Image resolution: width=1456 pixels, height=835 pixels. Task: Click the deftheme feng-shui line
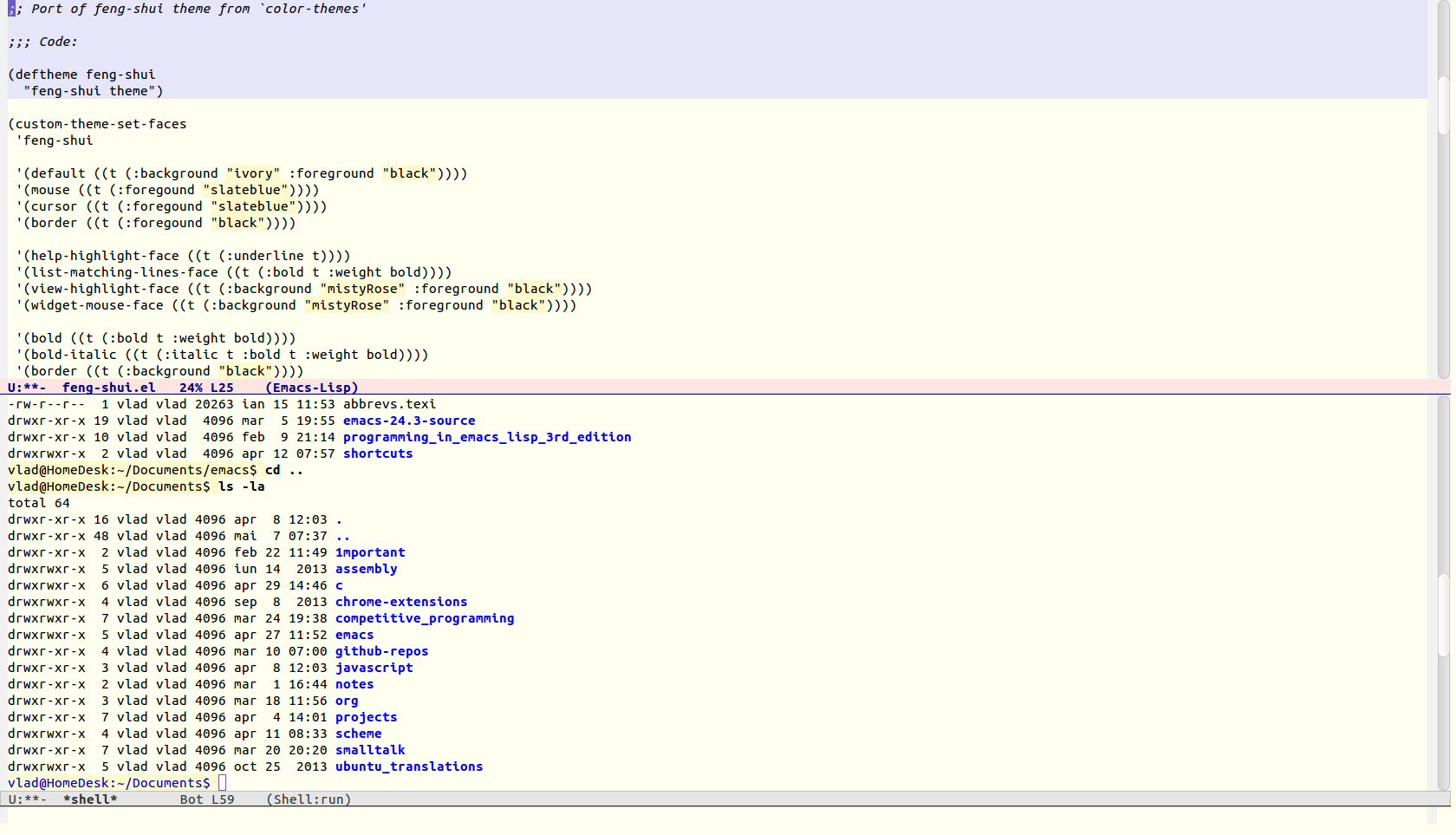81,75
